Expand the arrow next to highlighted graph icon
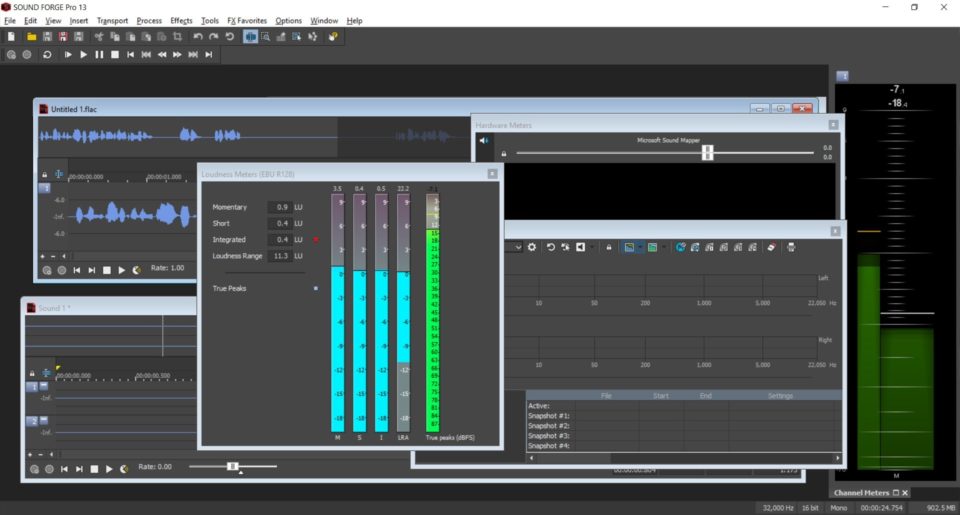This screenshot has width=960, height=515. (x=639, y=247)
